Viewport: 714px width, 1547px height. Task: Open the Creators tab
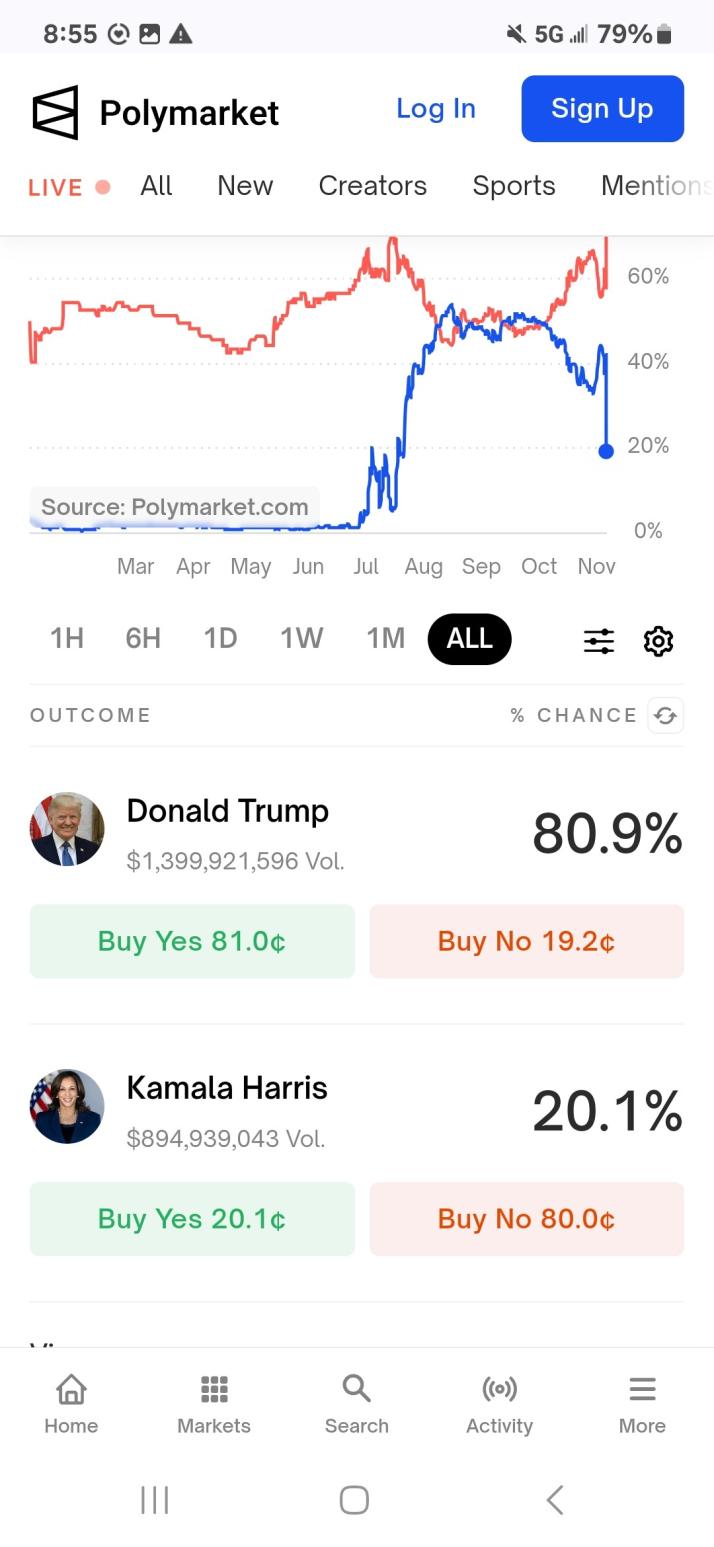coord(372,186)
